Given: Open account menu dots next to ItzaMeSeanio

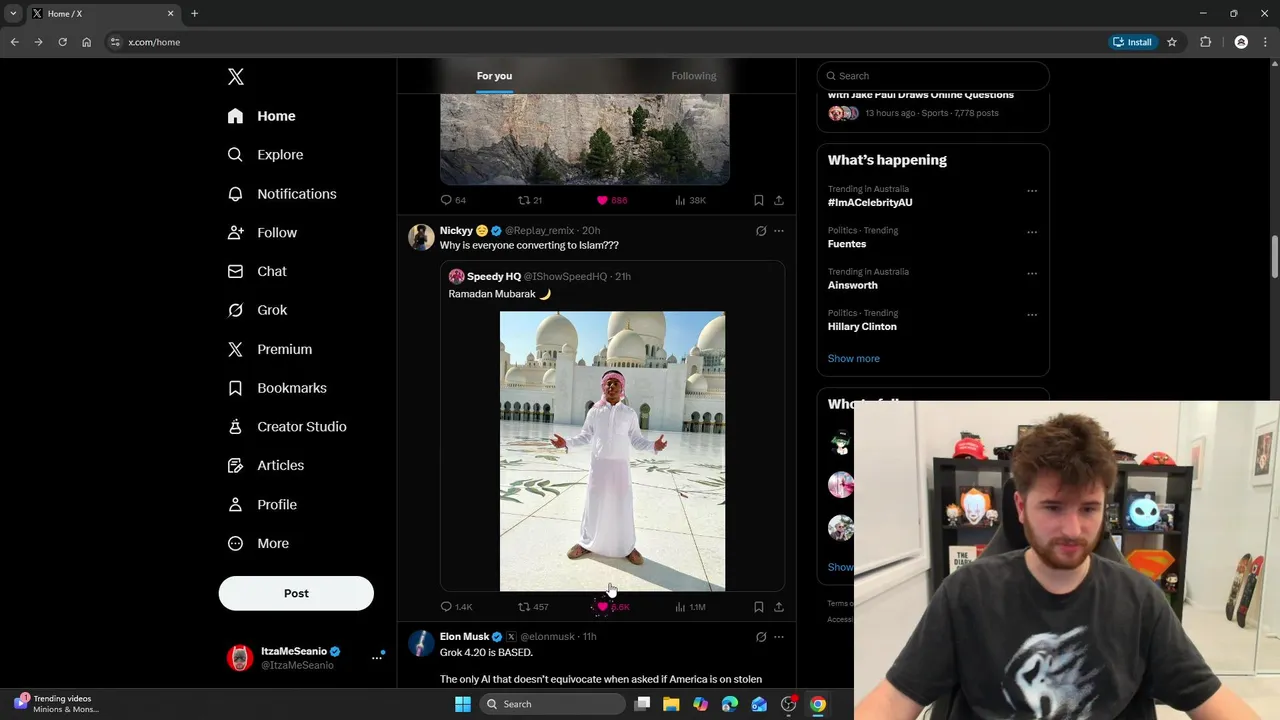Looking at the screenshot, I should pos(377,658).
